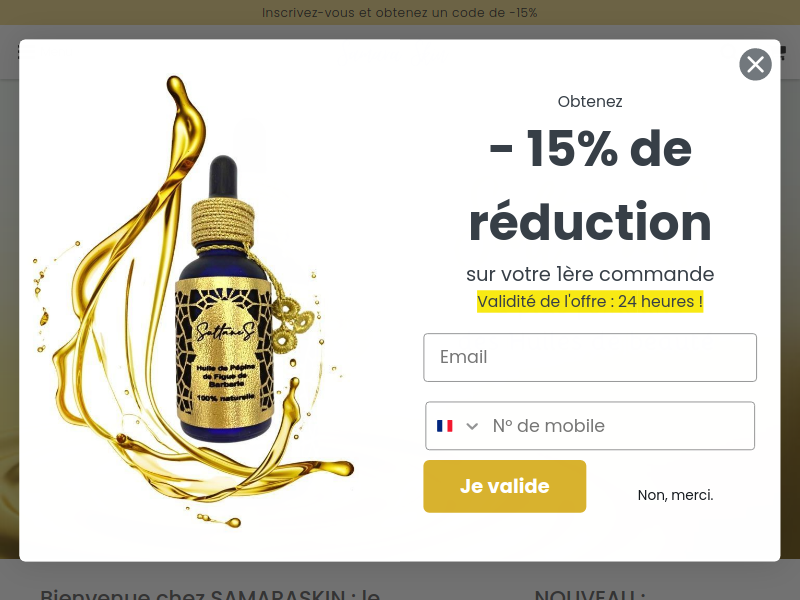Click the highlighted Validité de l'offre text
800x600 pixels.
click(590, 301)
